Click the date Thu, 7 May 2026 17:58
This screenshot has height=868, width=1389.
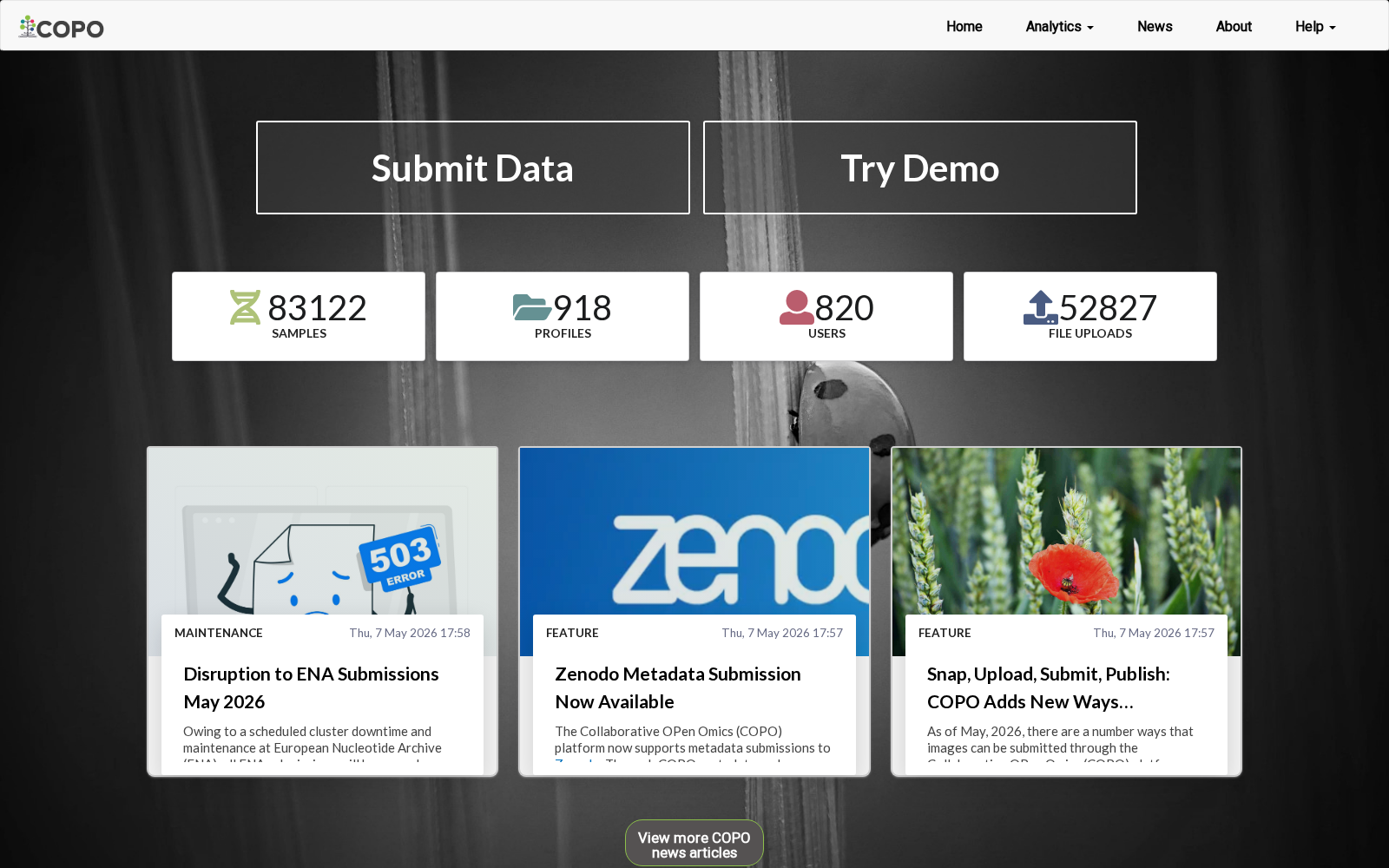click(x=410, y=633)
